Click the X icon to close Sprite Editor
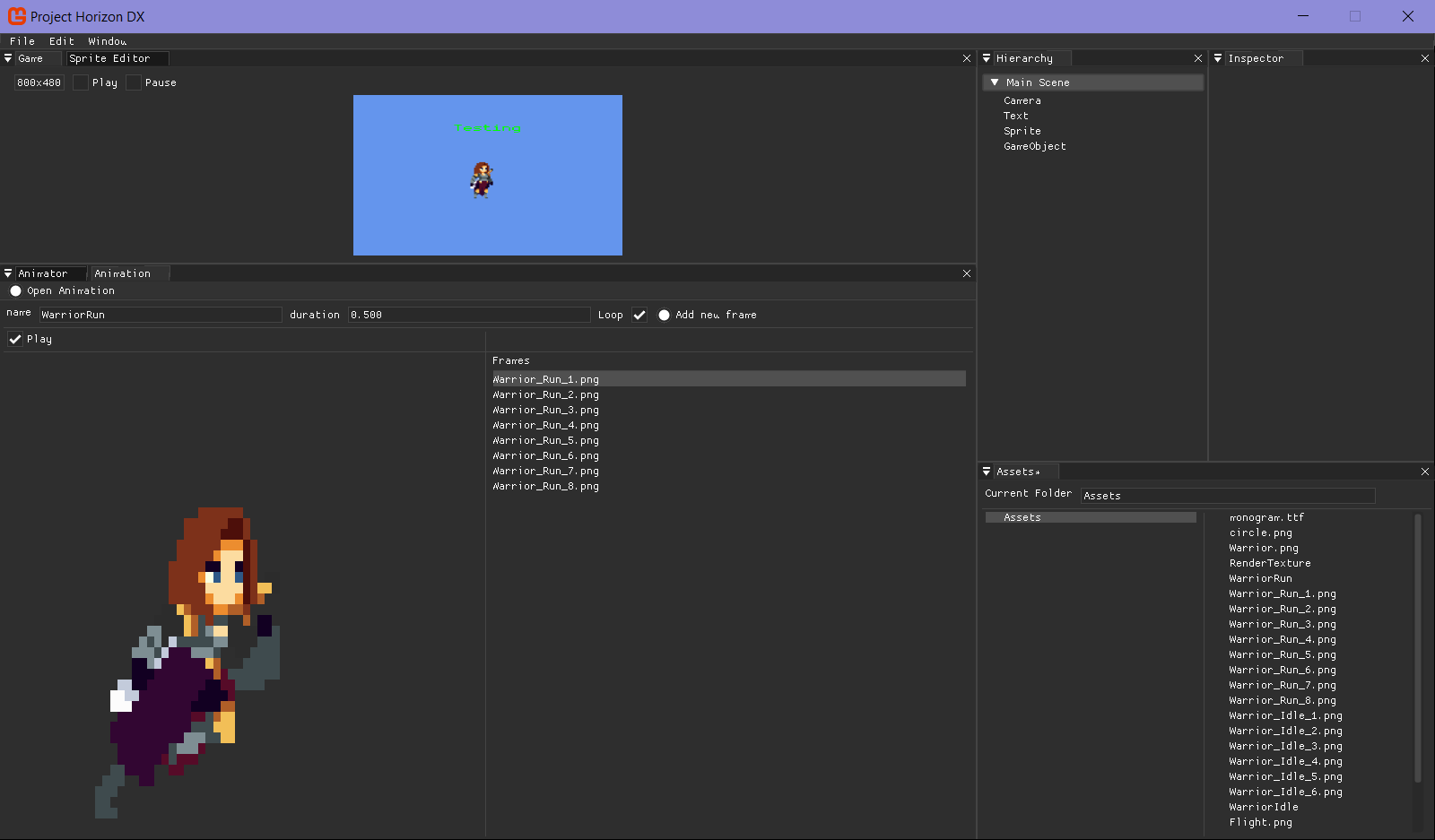1435x840 pixels. pyautogui.click(x=966, y=58)
